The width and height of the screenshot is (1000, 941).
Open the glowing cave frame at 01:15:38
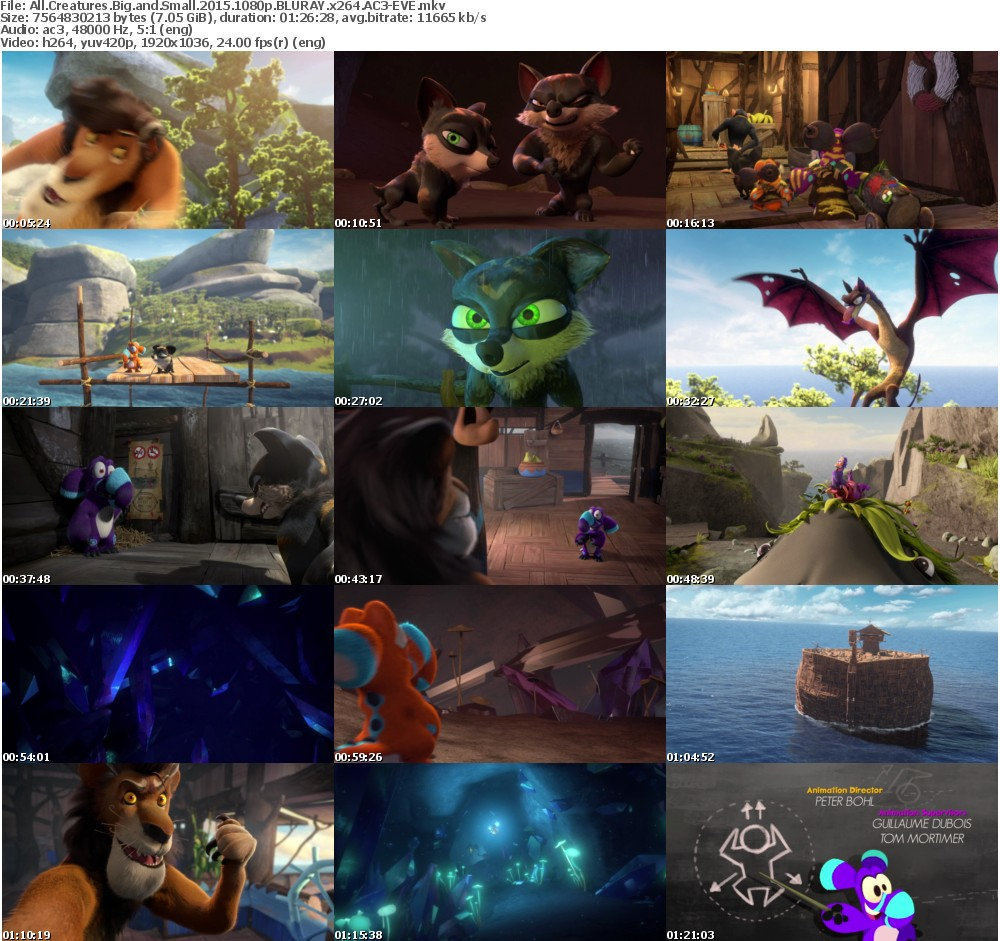coord(499,852)
